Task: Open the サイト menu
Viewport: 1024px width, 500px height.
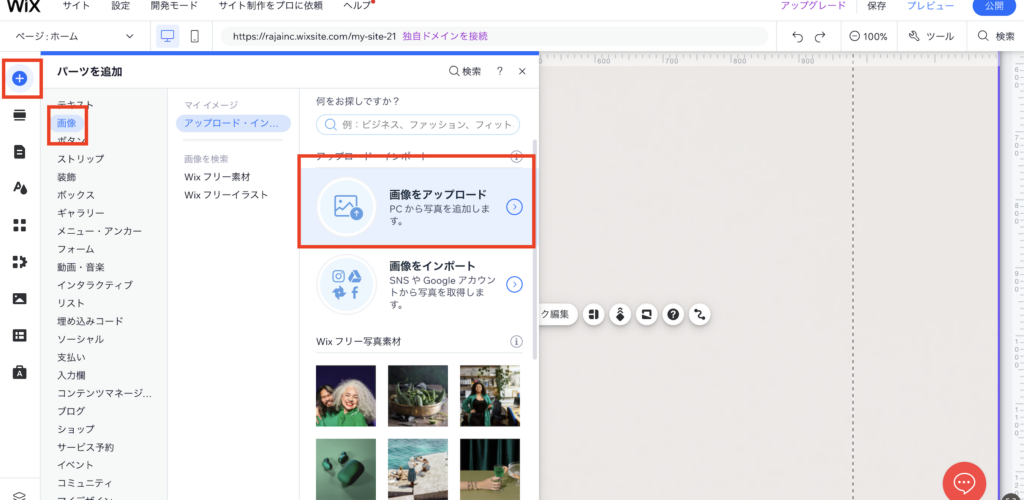Action: [x=76, y=6]
